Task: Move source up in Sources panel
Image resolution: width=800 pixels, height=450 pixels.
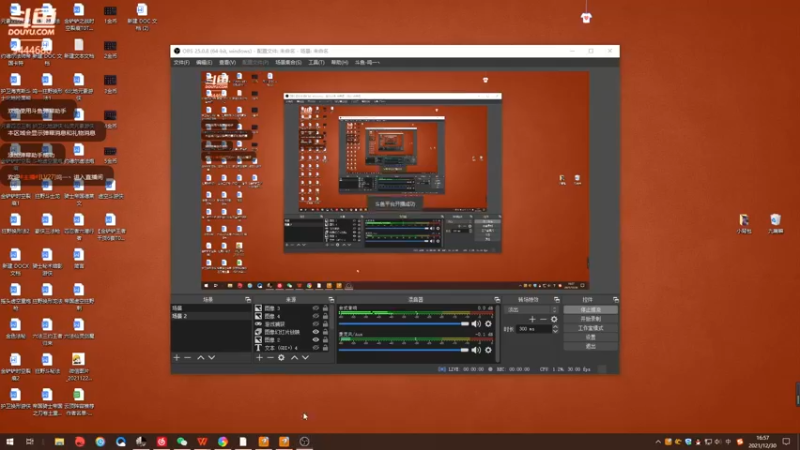Action: pos(294,358)
